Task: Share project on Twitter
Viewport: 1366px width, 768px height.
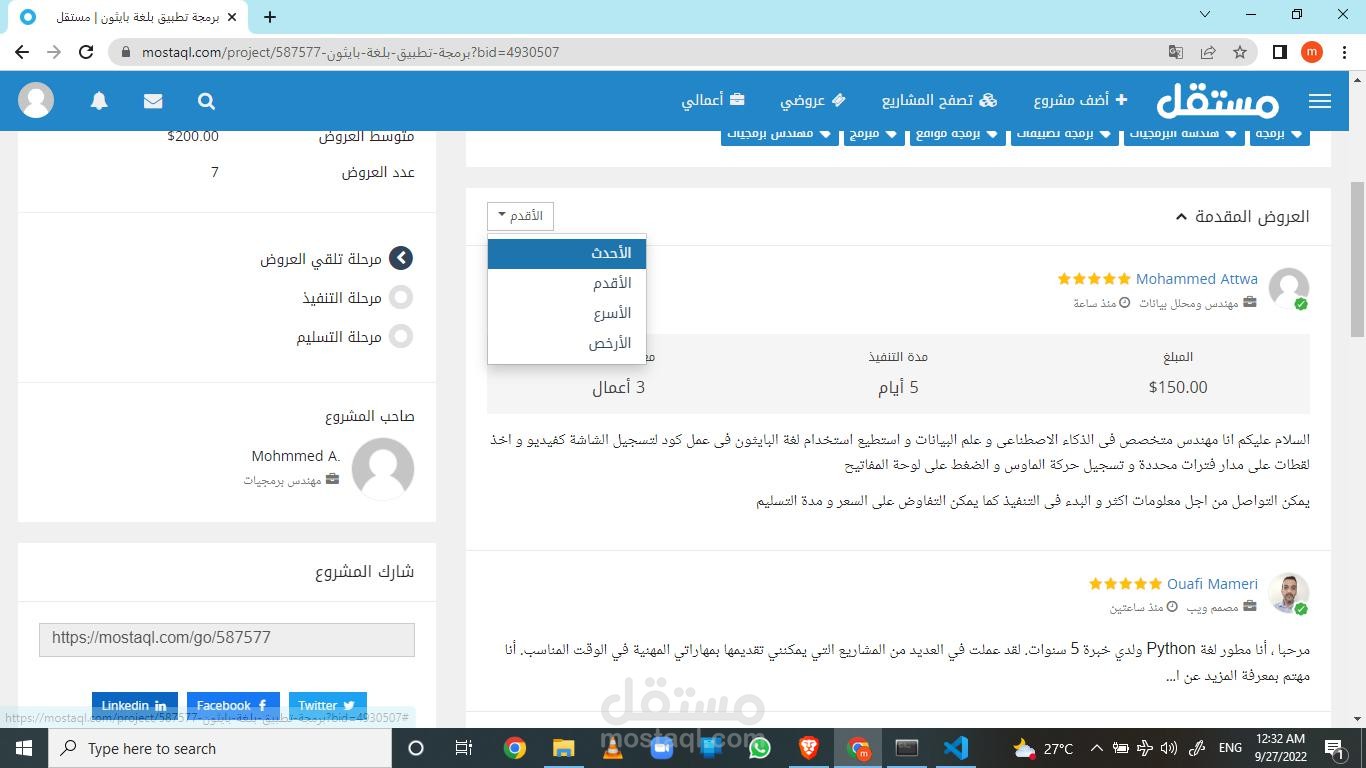Action: pyautogui.click(x=328, y=705)
